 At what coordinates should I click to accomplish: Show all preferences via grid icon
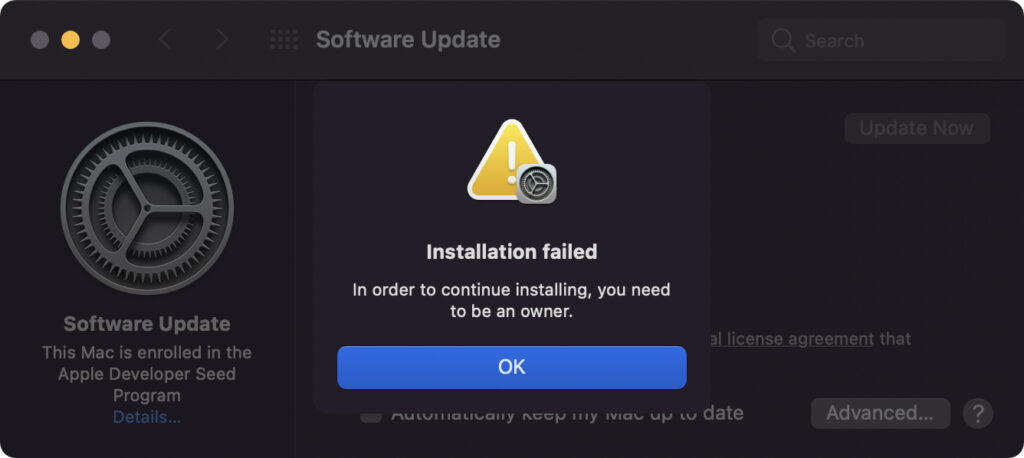pos(284,40)
